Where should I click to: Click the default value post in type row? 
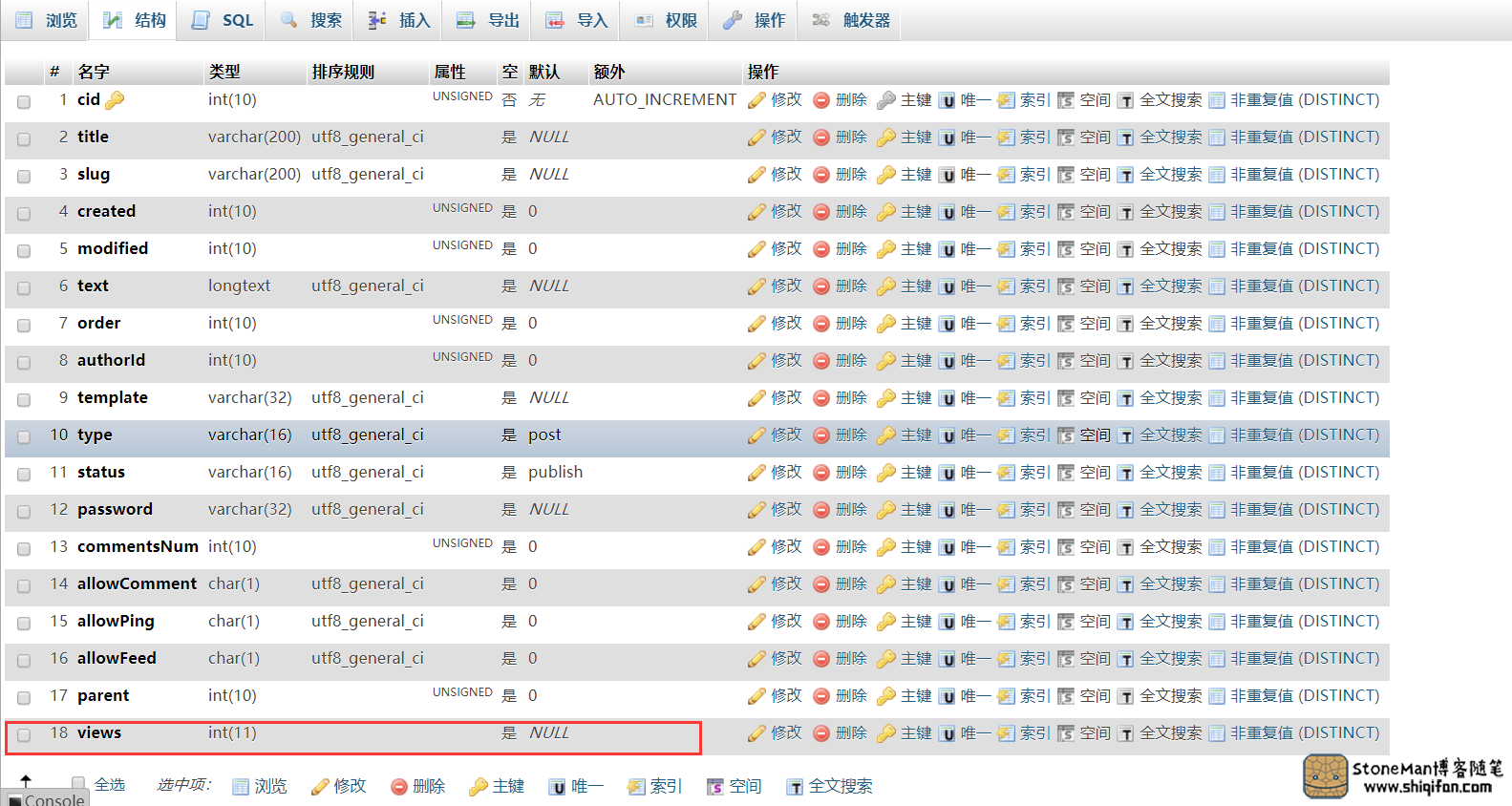[544, 435]
